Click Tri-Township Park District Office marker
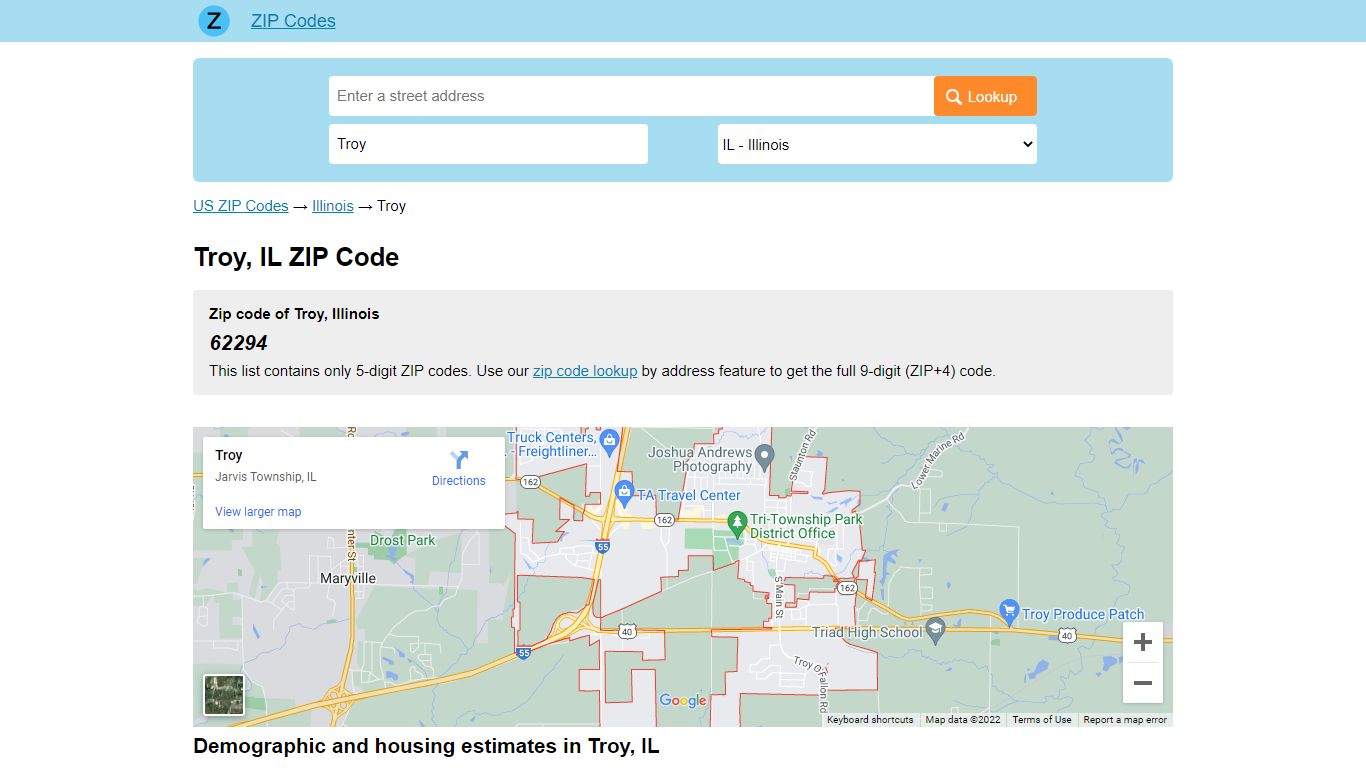 click(737, 523)
